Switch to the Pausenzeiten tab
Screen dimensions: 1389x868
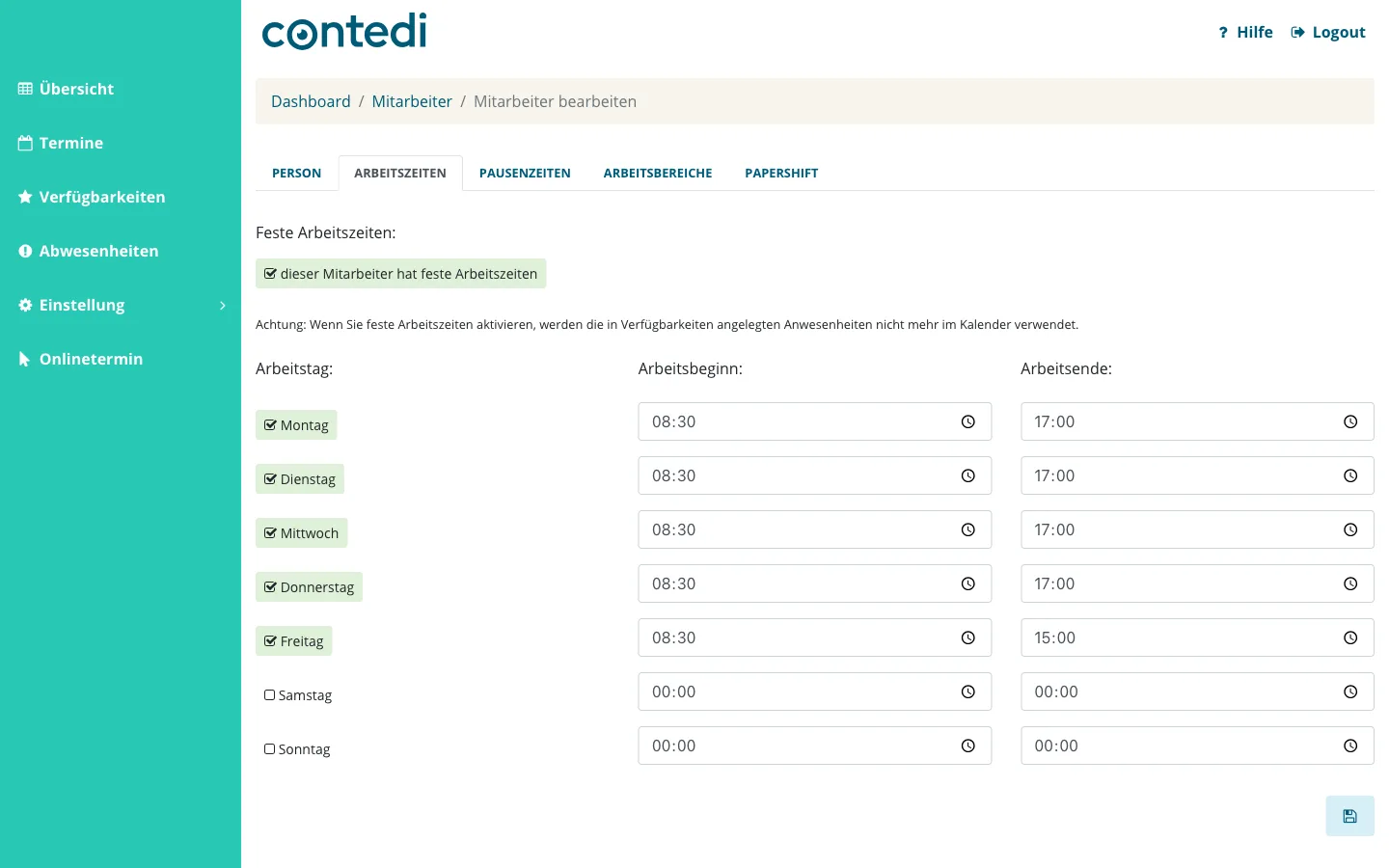[x=525, y=174]
